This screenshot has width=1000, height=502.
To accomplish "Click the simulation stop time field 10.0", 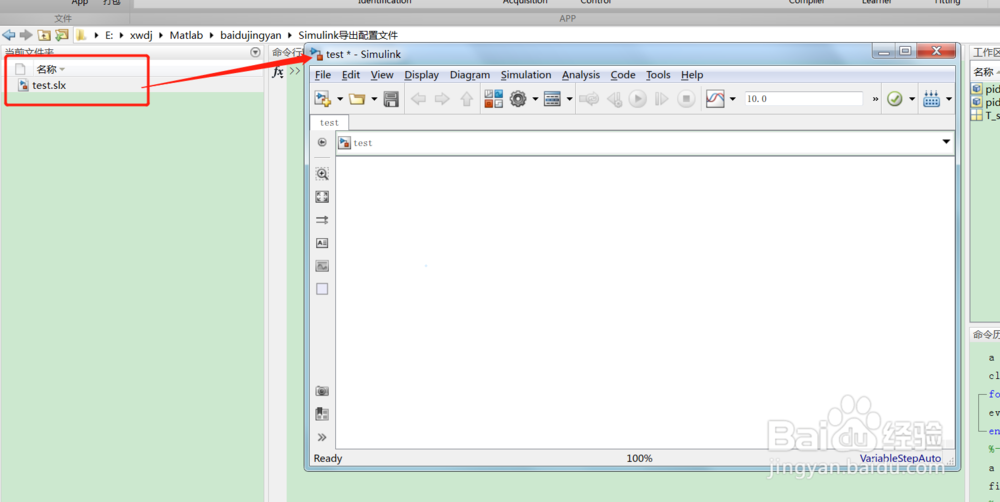I will (x=804, y=99).
